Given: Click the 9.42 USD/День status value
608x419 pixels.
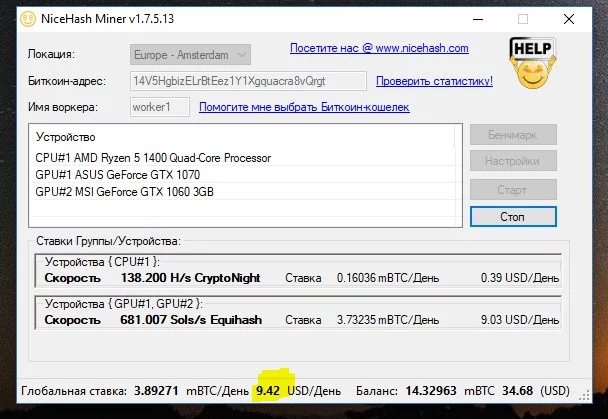Looking at the screenshot, I should pos(298,391).
